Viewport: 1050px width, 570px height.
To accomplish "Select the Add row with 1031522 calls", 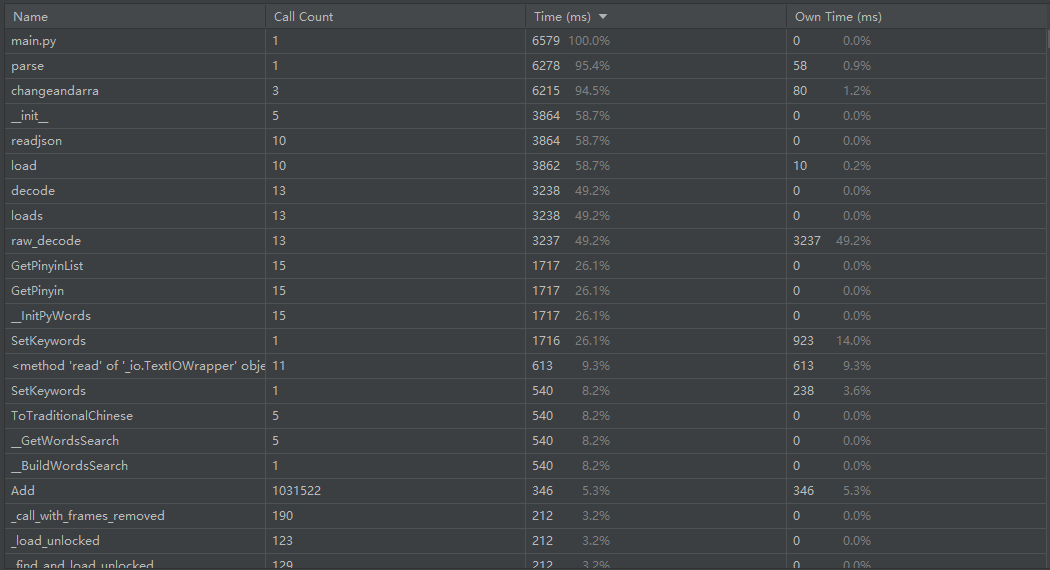I will point(525,491).
